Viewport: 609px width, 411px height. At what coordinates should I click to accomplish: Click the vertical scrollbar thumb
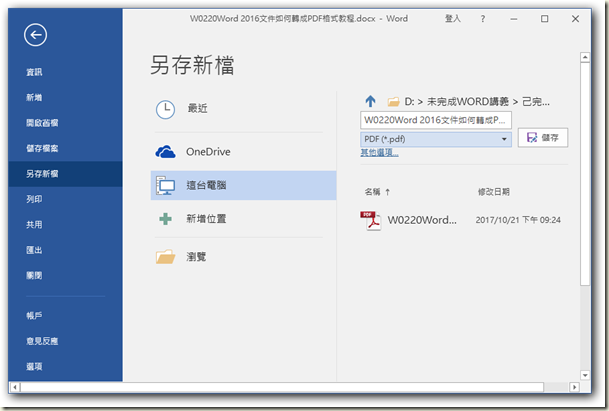click(x=585, y=174)
